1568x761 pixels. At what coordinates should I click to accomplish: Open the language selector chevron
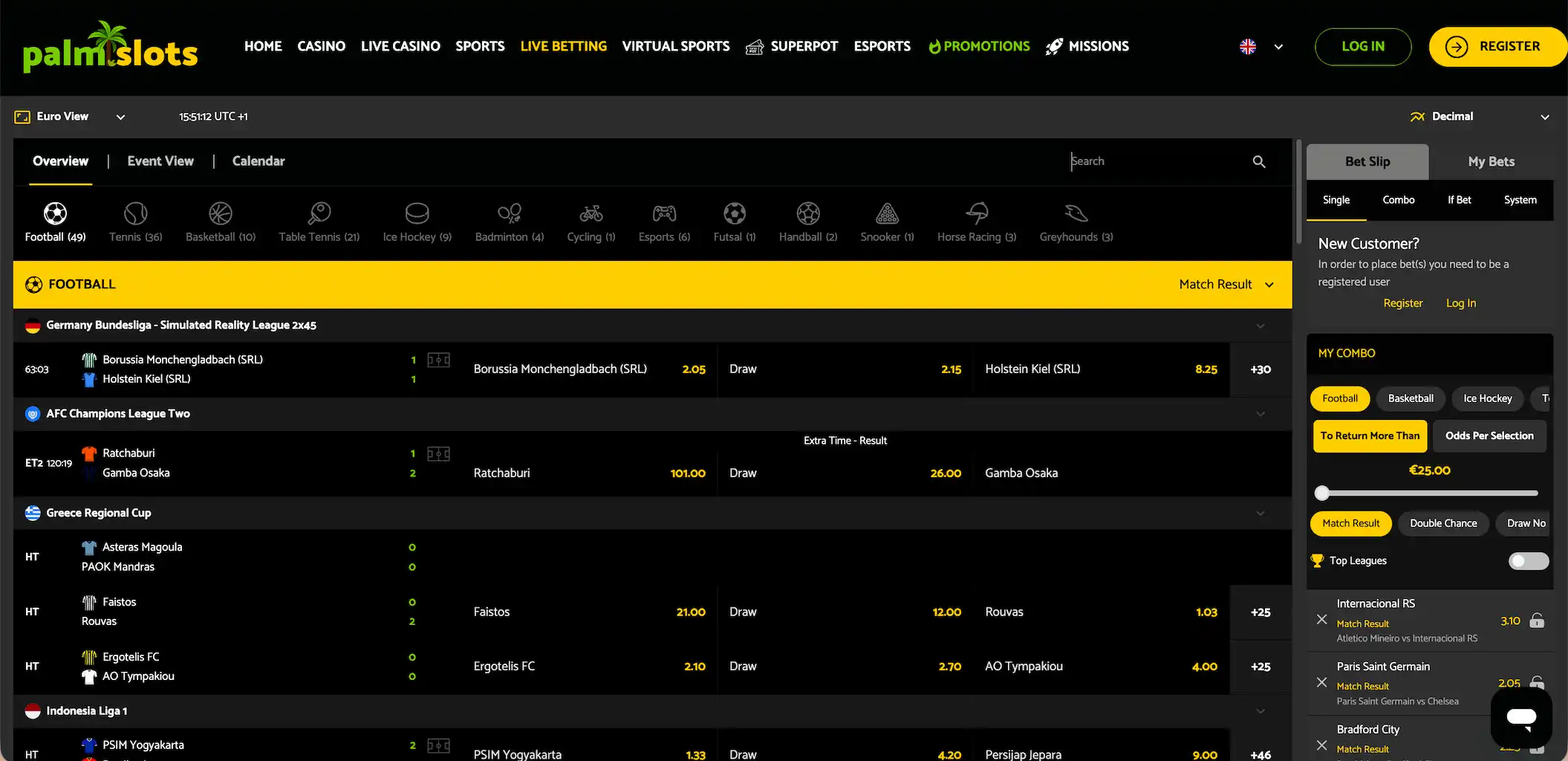pos(1278,47)
